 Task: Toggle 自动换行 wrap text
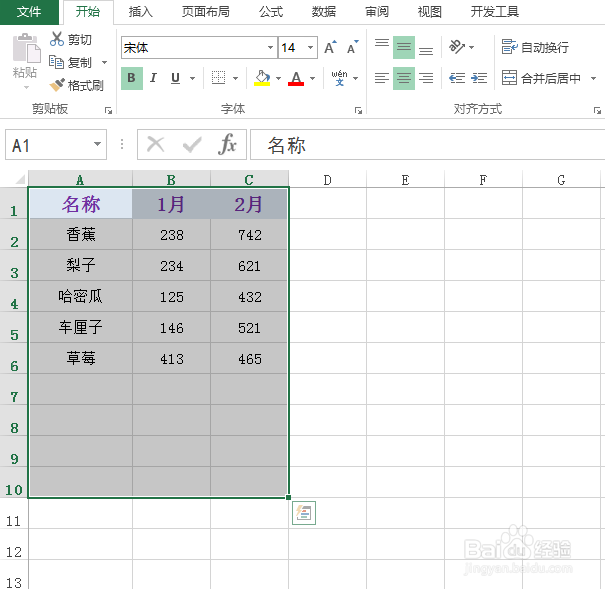pyautogui.click(x=535, y=47)
